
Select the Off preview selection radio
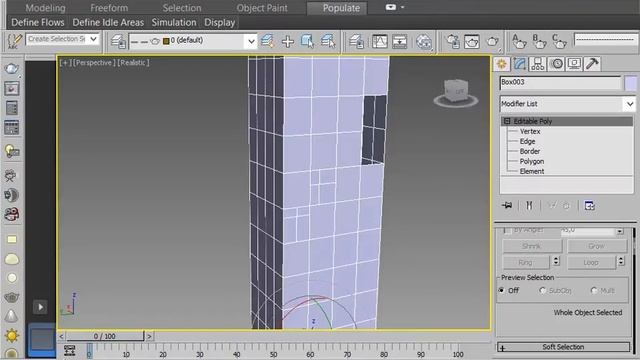(502, 290)
